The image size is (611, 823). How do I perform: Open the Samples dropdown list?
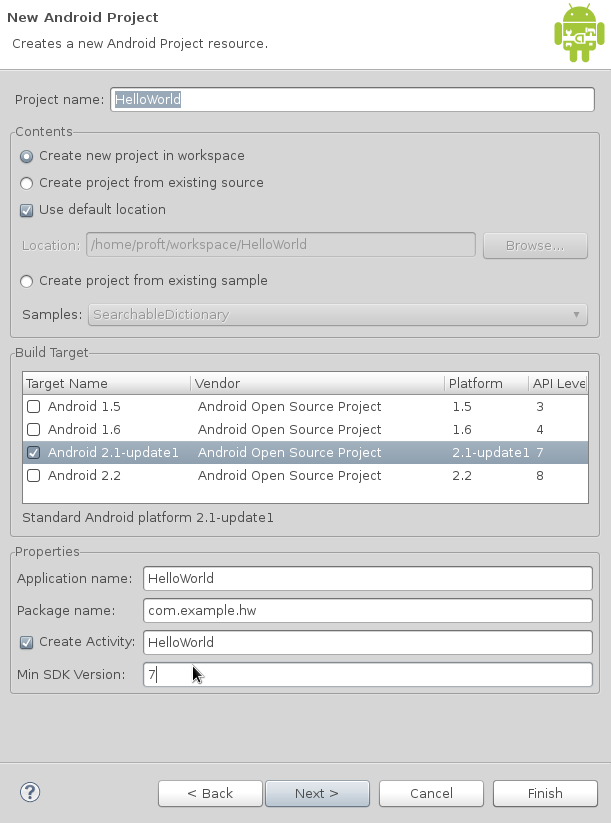[x=338, y=314]
